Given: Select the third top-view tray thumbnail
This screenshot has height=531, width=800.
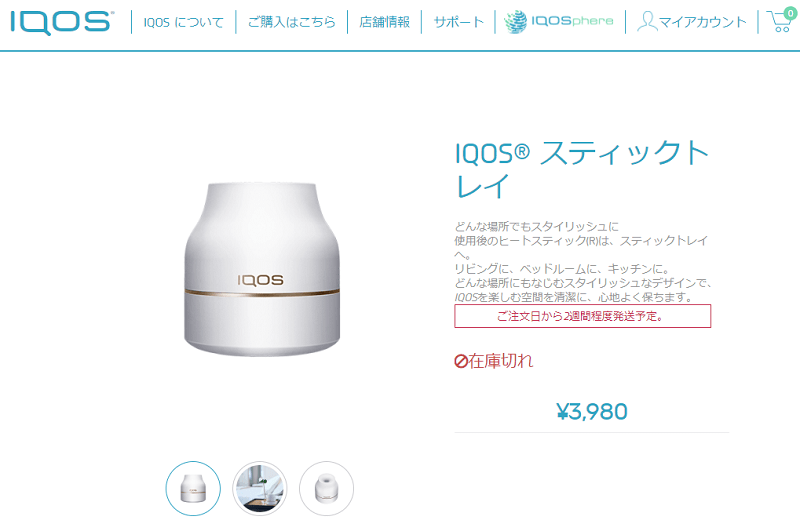Looking at the screenshot, I should tap(327, 488).
